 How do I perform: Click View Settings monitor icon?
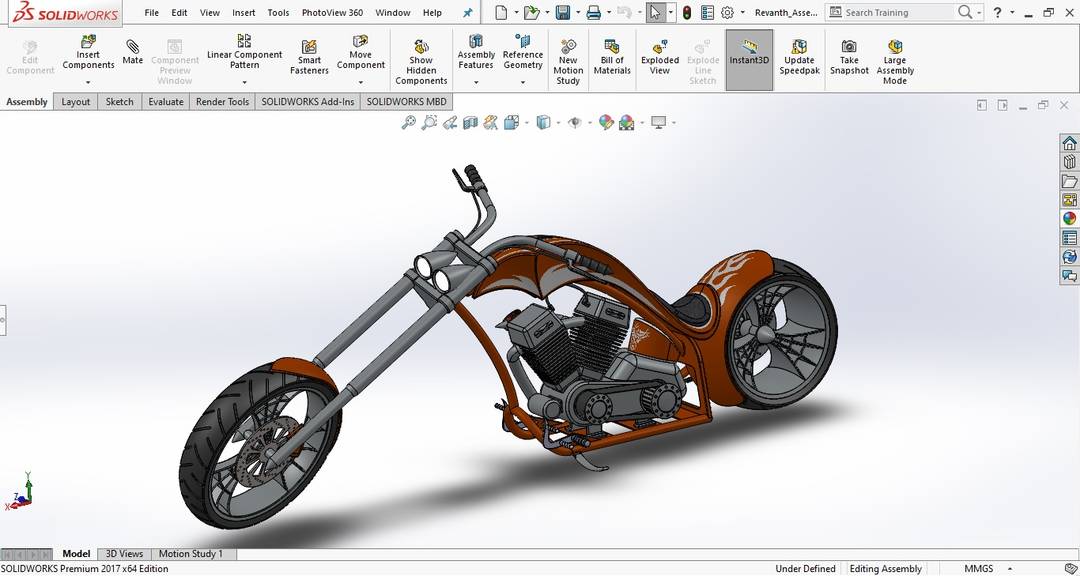[x=658, y=123]
